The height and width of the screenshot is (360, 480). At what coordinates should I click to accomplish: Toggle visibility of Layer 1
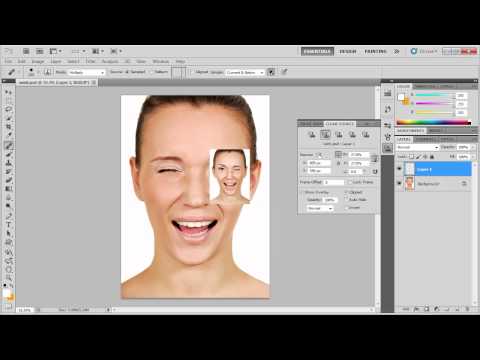(x=399, y=169)
